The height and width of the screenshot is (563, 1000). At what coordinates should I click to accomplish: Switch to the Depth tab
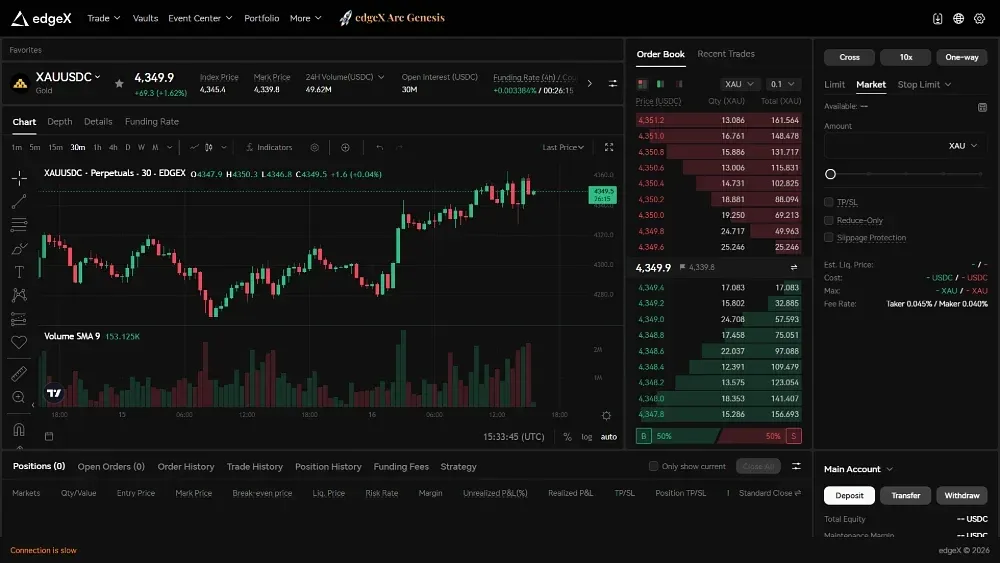[x=59, y=122]
